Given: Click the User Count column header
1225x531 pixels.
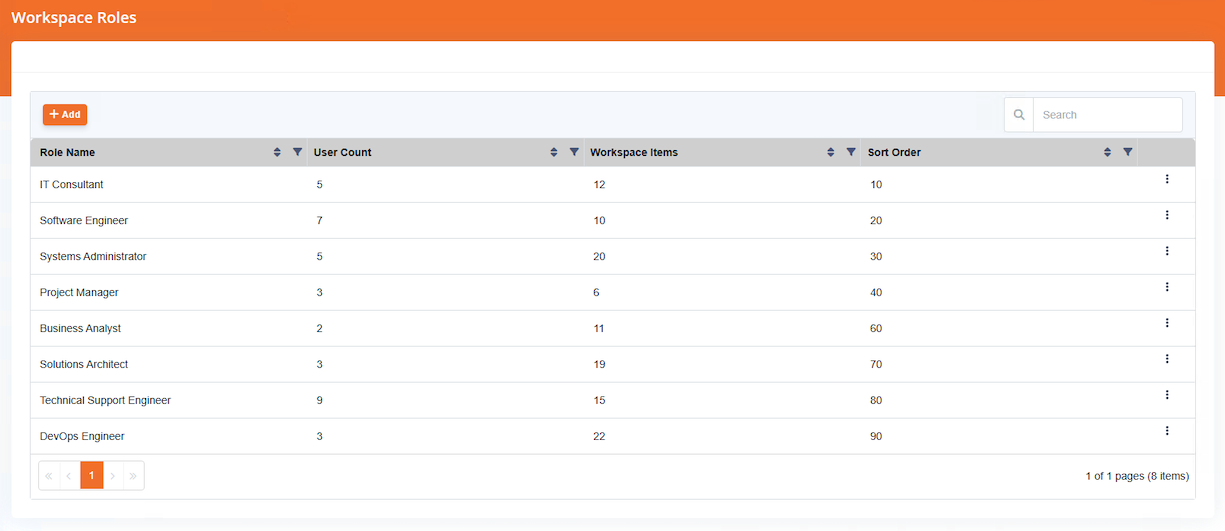Looking at the screenshot, I should point(343,152).
